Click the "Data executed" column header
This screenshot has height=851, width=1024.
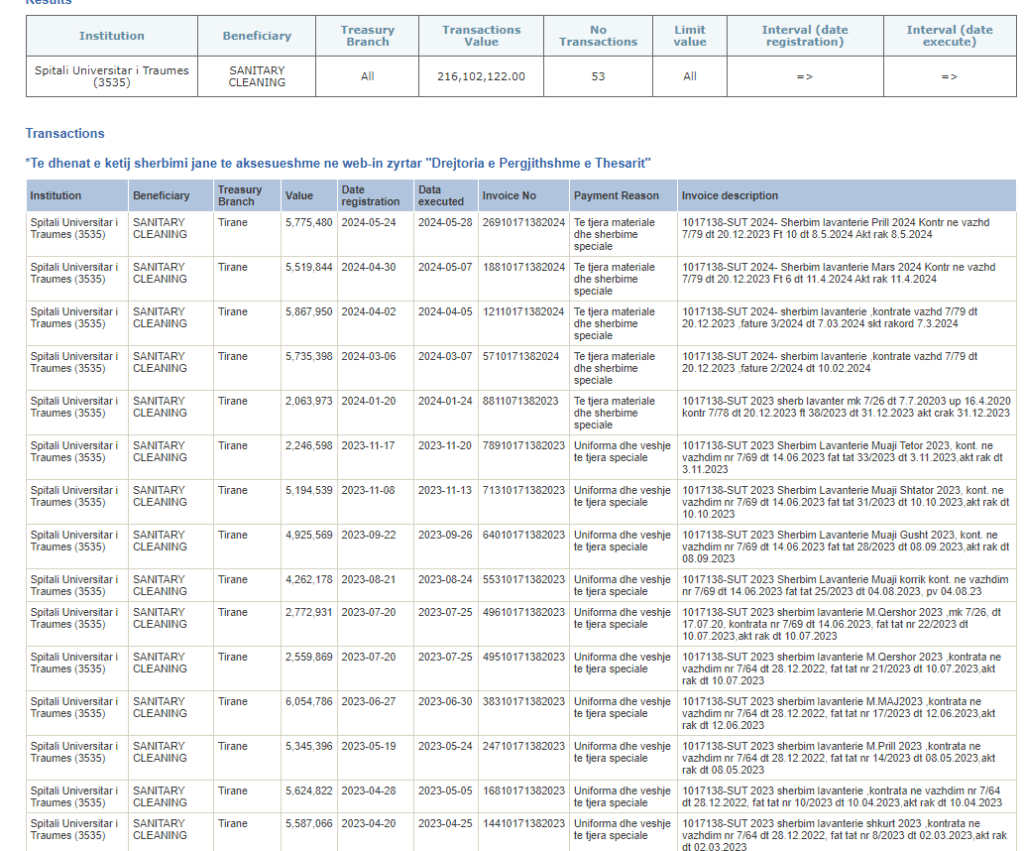[441, 196]
